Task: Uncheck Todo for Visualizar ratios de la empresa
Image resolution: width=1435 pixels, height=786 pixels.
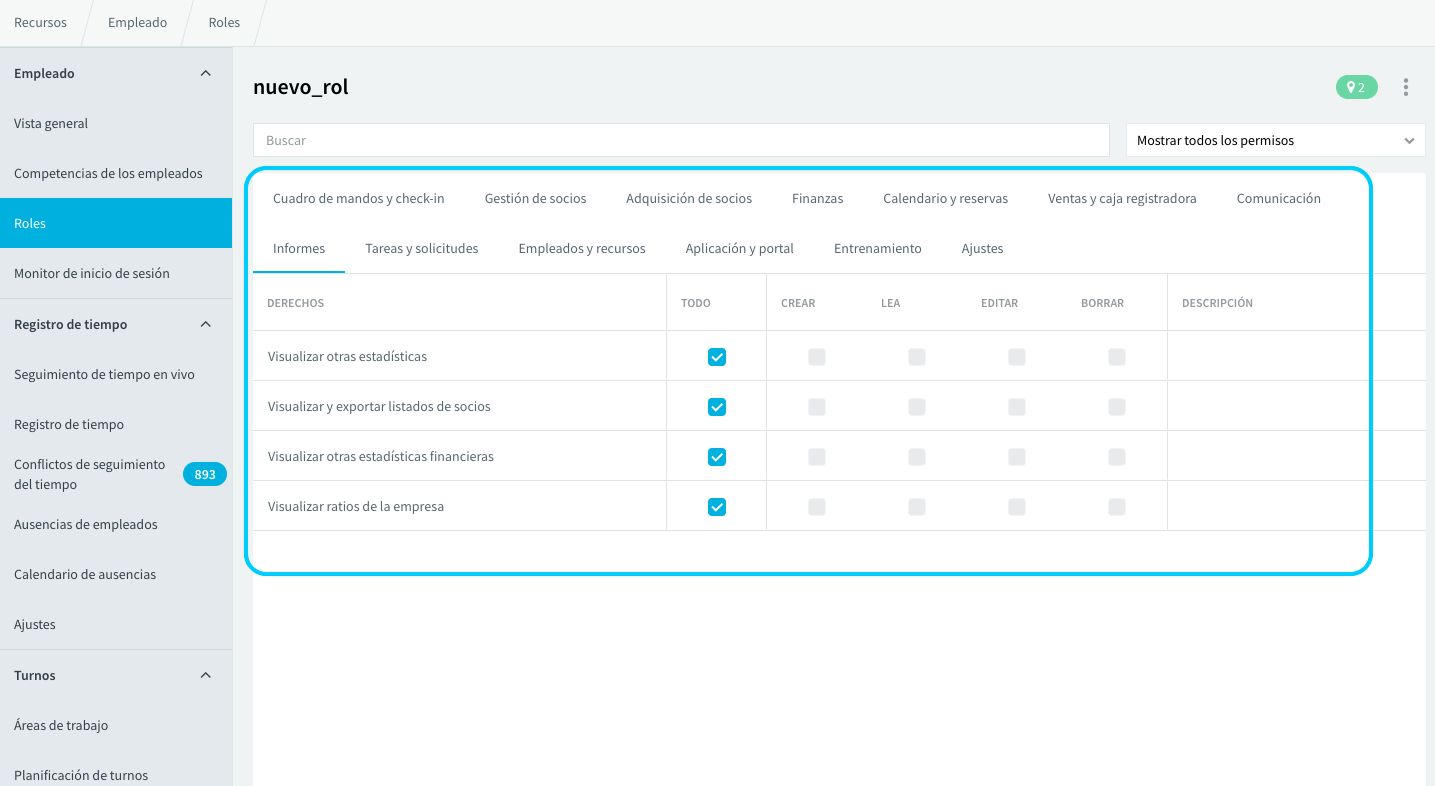Action: click(717, 507)
